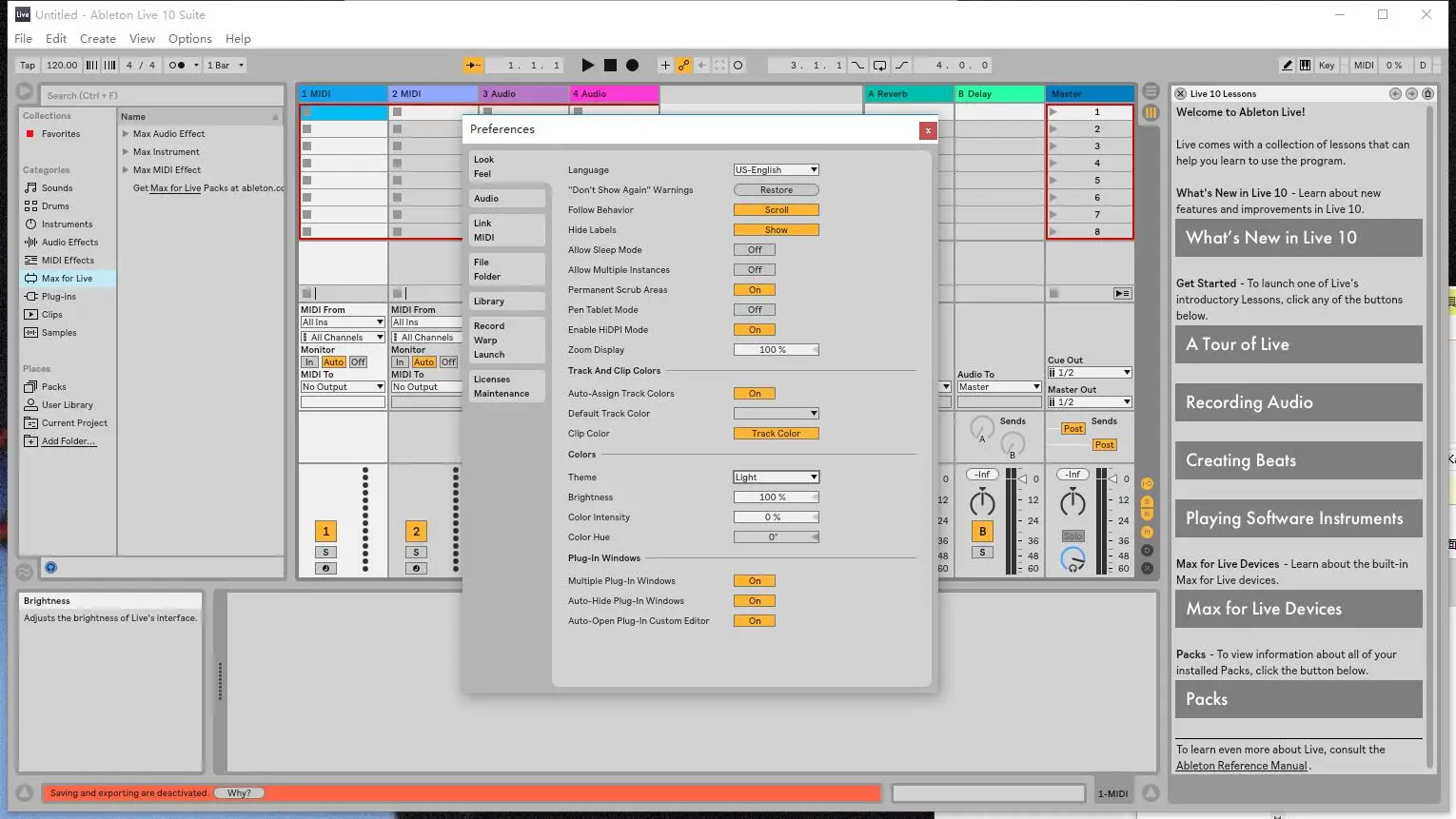Disable Permanent Scrub Areas

click(755, 289)
